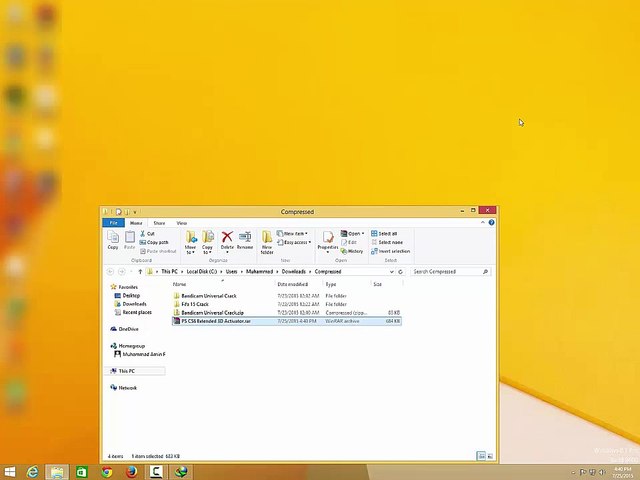Switch to large icons view in status bar
Screen dimensions: 640x480
490,456
